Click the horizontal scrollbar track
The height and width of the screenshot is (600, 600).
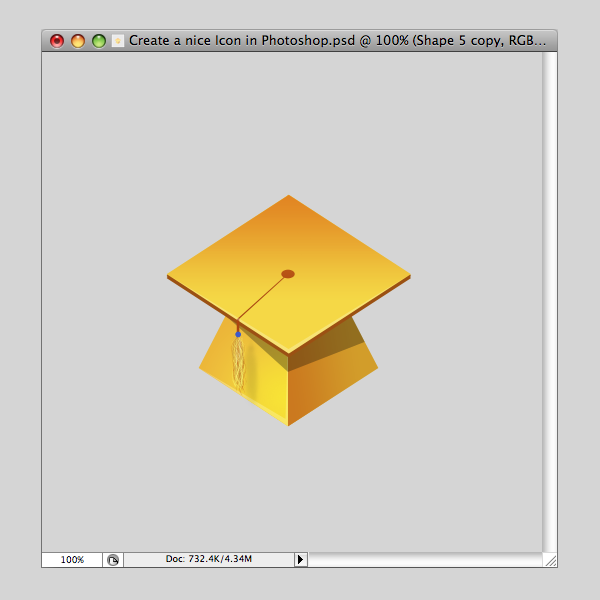click(x=425, y=559)
